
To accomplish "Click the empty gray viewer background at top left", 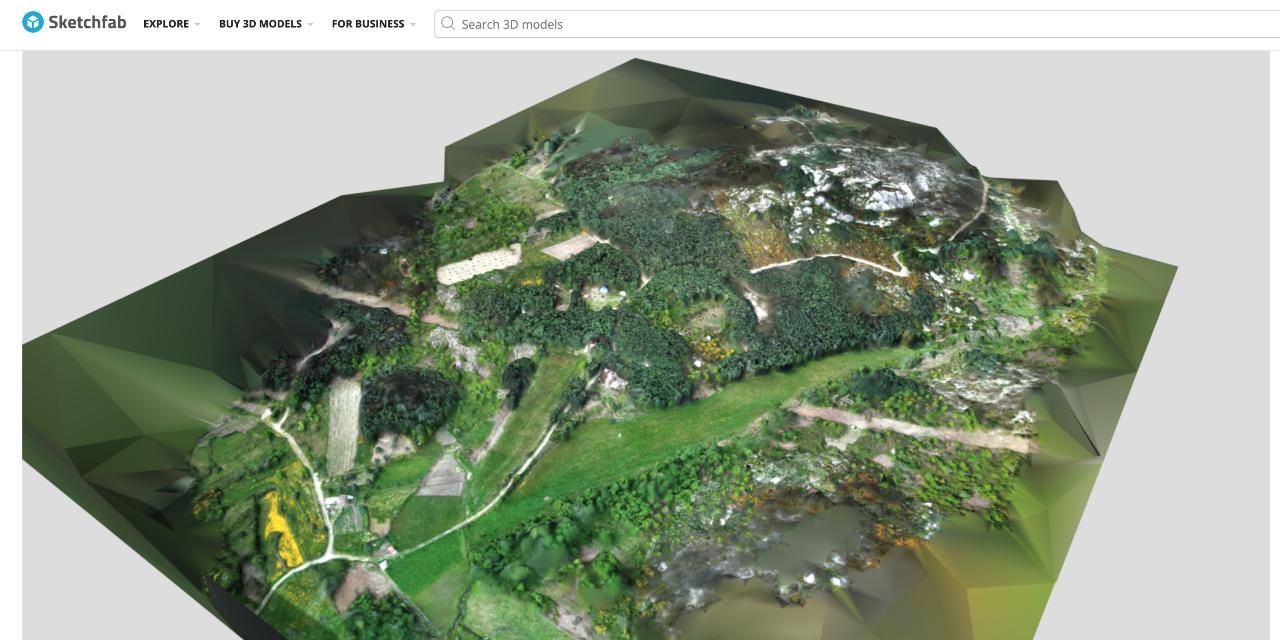I will (x=200, y=120).
